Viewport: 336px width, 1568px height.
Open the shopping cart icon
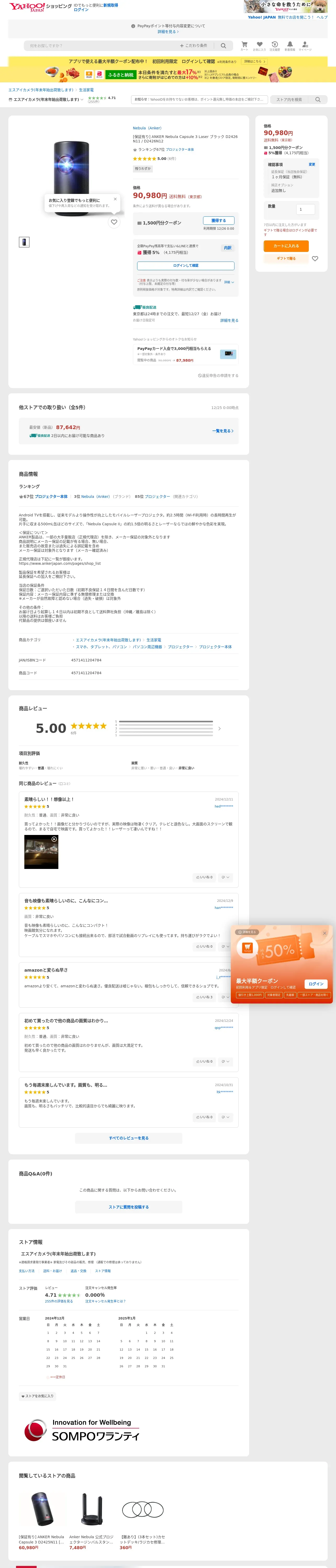[244, 44]
